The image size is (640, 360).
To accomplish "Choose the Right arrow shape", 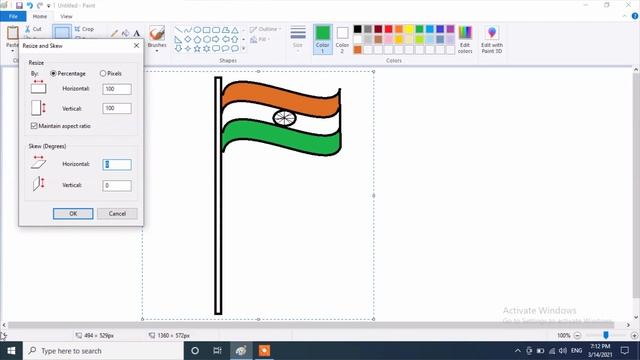I will (x=216, y=39).
